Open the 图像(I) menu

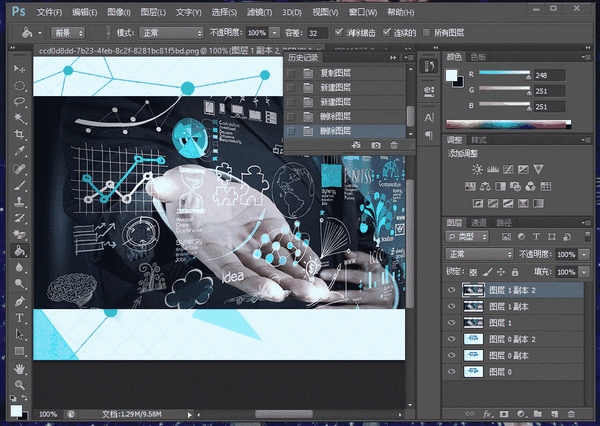tap(119, 12)
